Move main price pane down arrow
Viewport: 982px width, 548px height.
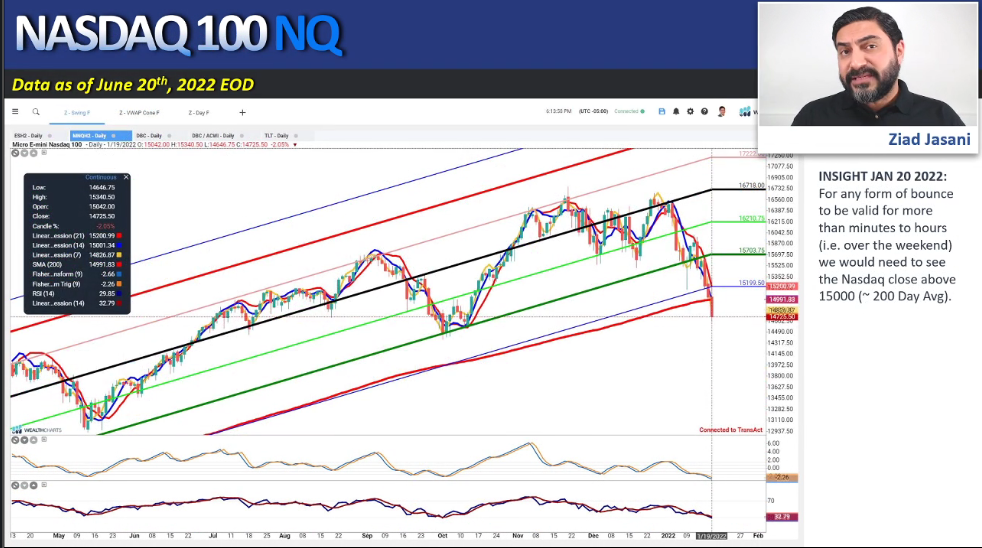click(x=24, y=153)
